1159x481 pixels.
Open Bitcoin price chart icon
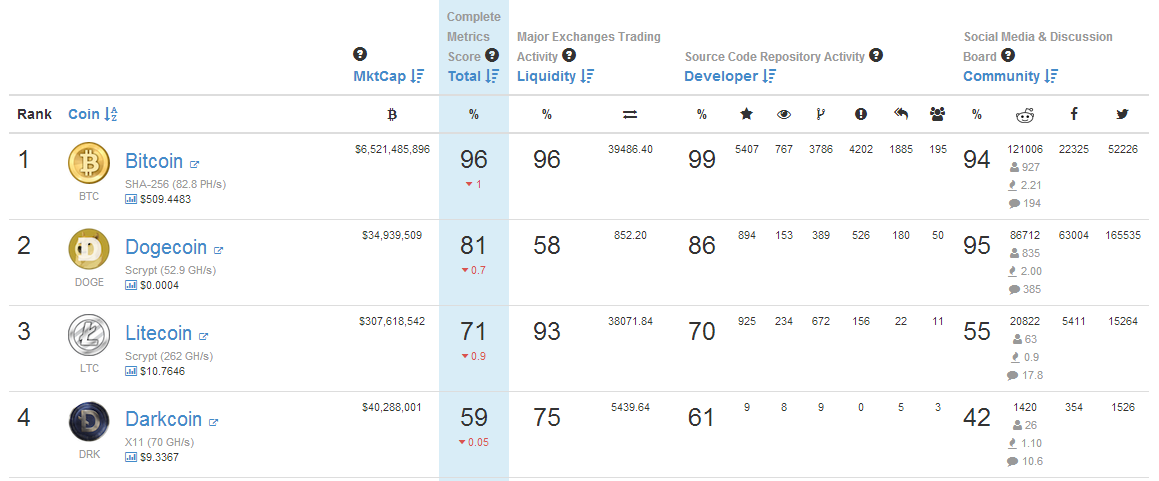(x=131, y=199)
